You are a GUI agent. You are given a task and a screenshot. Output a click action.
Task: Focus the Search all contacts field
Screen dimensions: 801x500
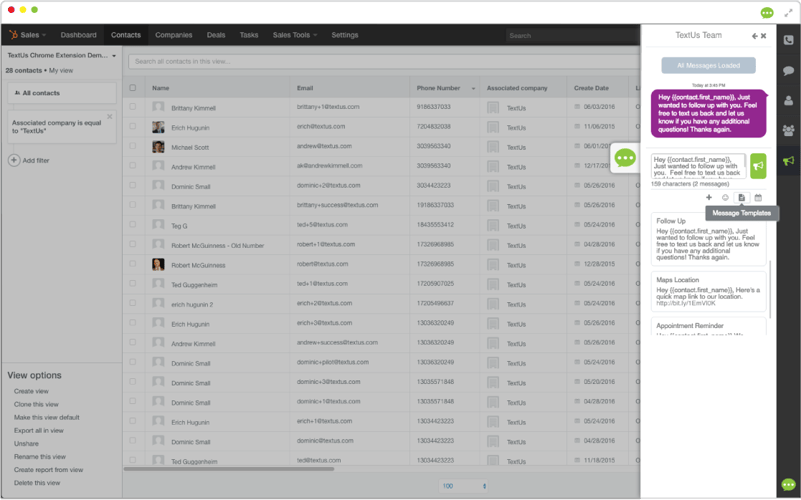(383, 61)
